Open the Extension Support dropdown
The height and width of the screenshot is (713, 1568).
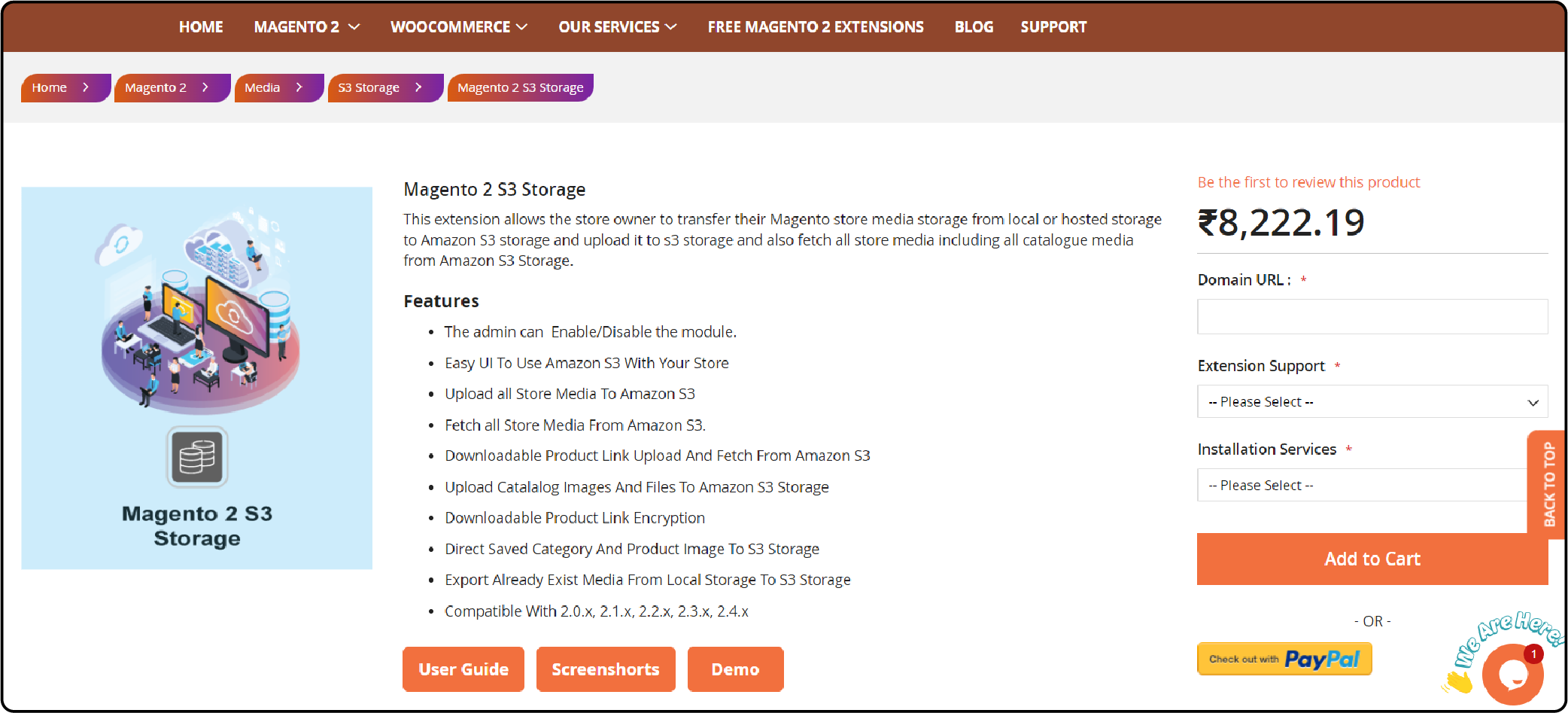click(x=1372, y=401)
